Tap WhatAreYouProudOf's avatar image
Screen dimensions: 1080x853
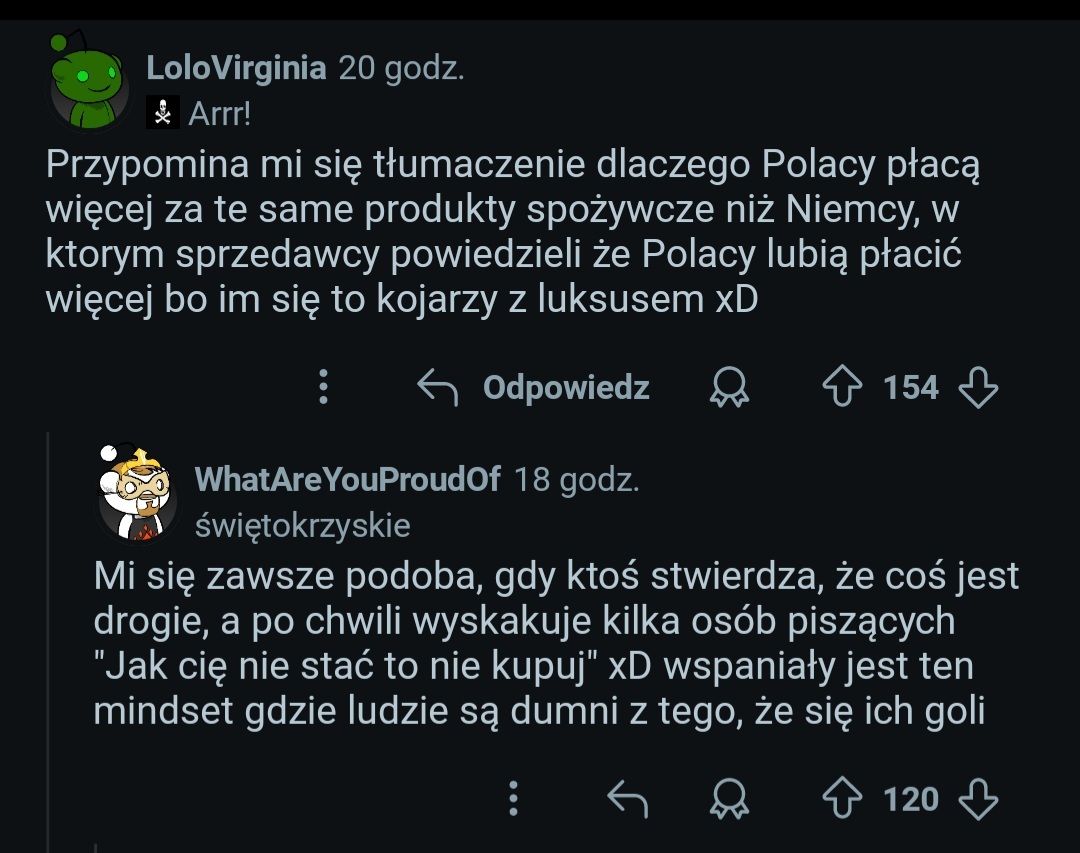(x=137, y=494)
